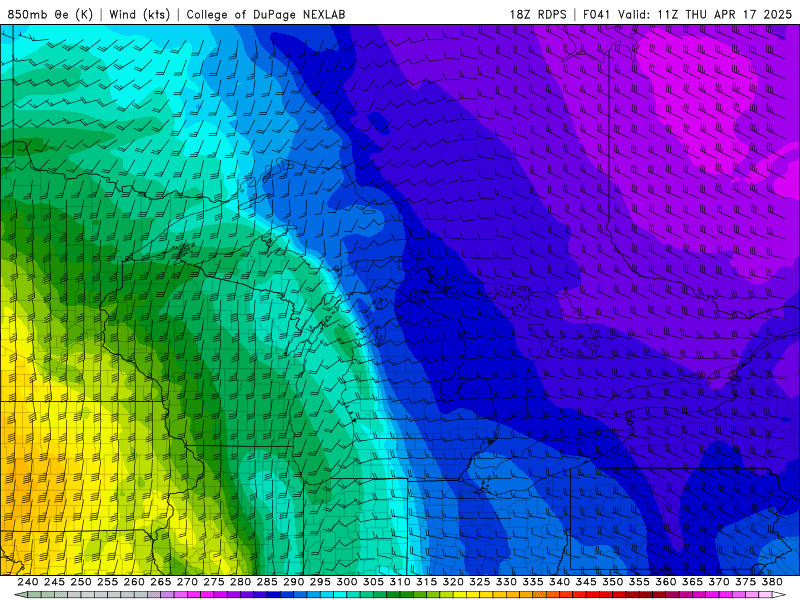Click the 320 value in legend
Viewport: 800px width, 600px height.
click(x=453, y=582)
